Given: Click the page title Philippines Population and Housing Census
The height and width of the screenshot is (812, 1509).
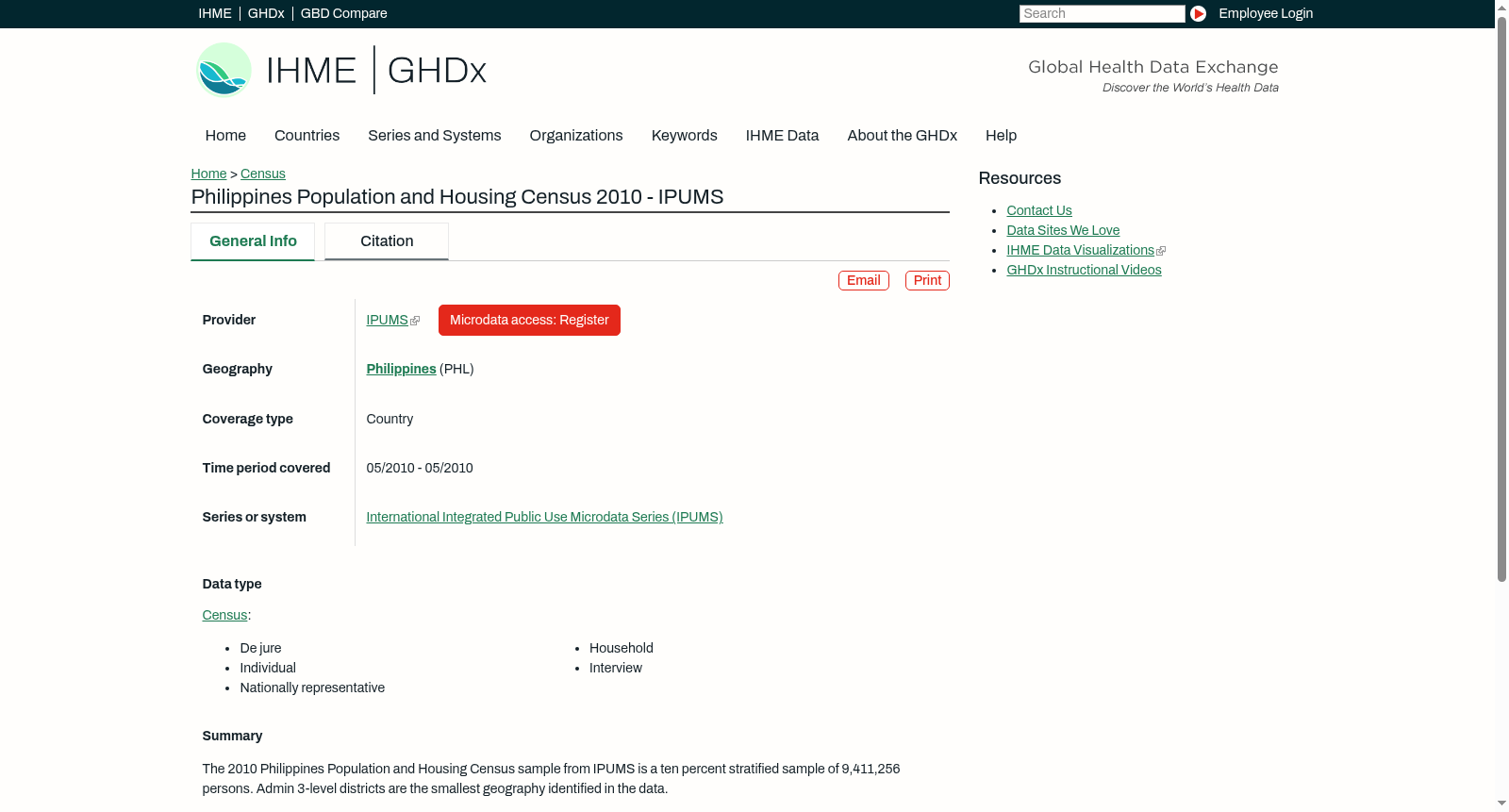Looking at the screenshot, I should click(x=457, y=197).
